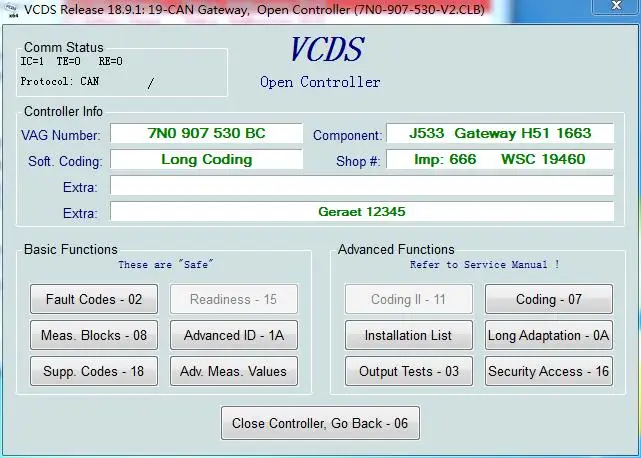Click the VAG Number: label
The image size is (641, 458).
coord(61,135)
